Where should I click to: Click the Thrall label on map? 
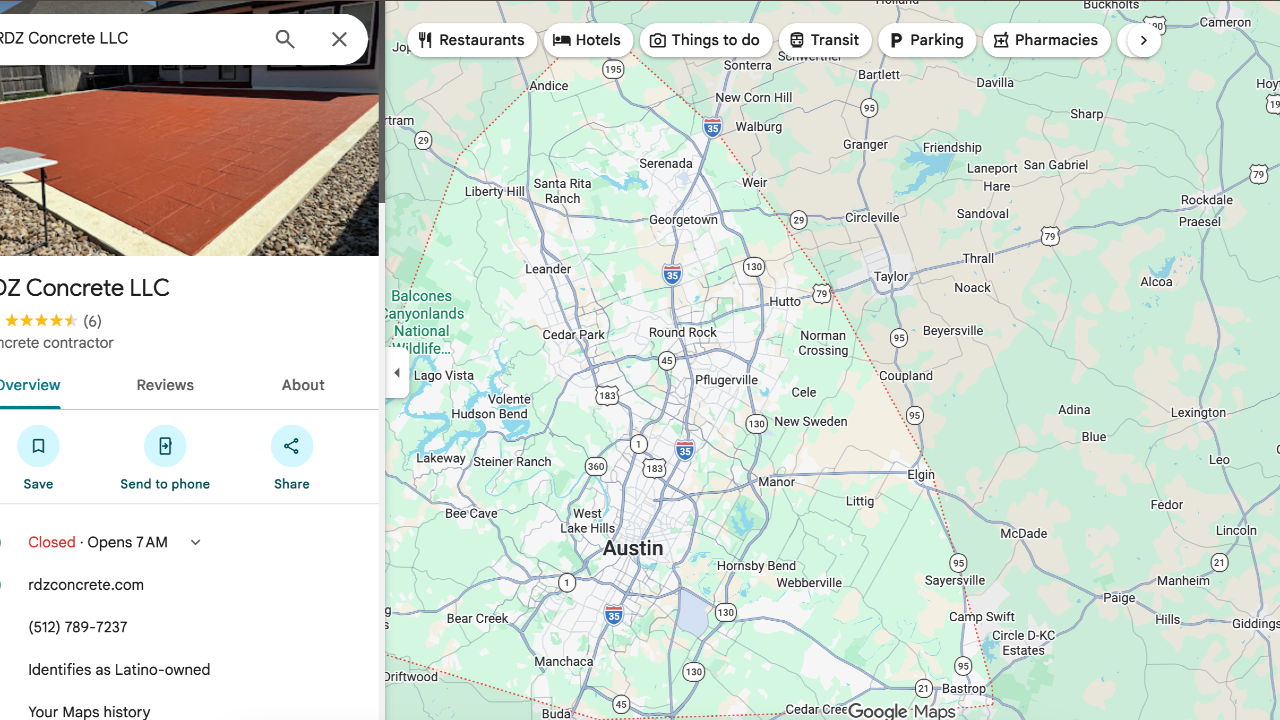[x=978, y=259]
